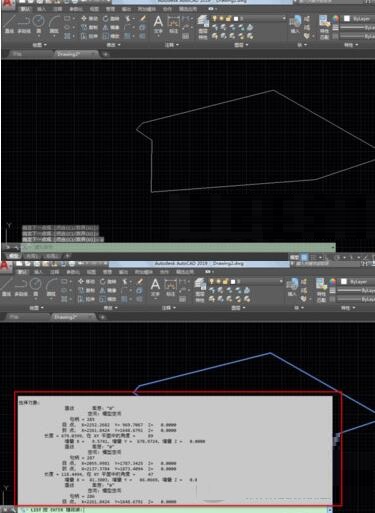Viewport: 375px width, 513px height.
Task: Select the Circle tool in upper AutoCAD window
Action: [39, 24]
